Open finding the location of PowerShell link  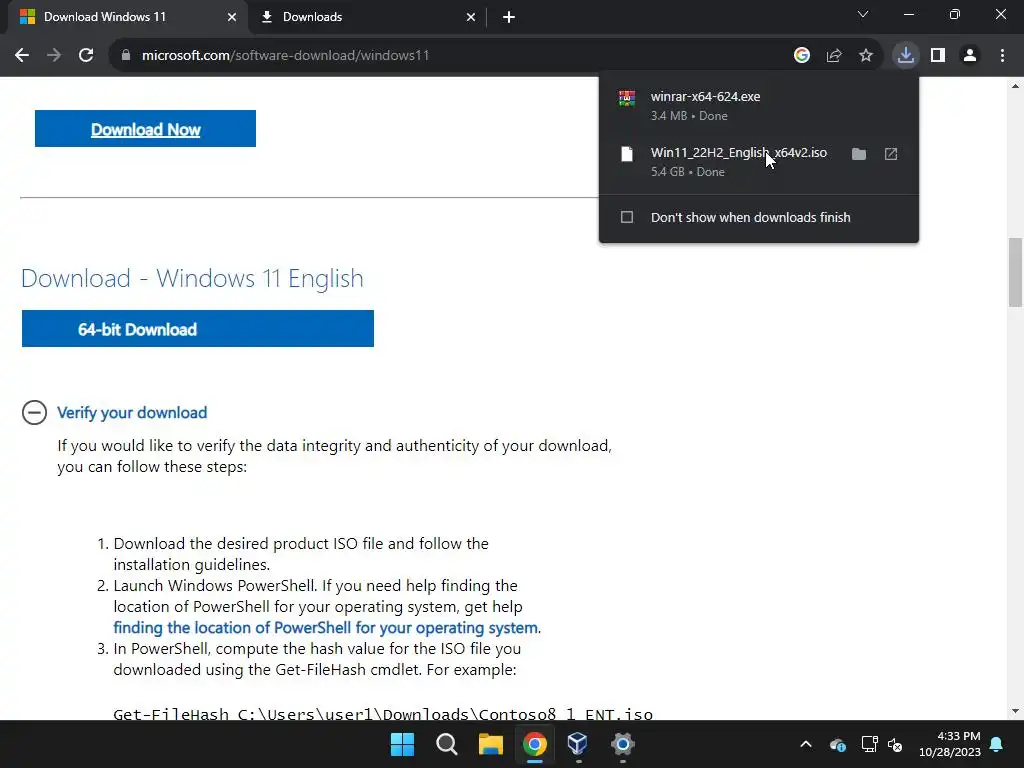(x=325, y=628)
